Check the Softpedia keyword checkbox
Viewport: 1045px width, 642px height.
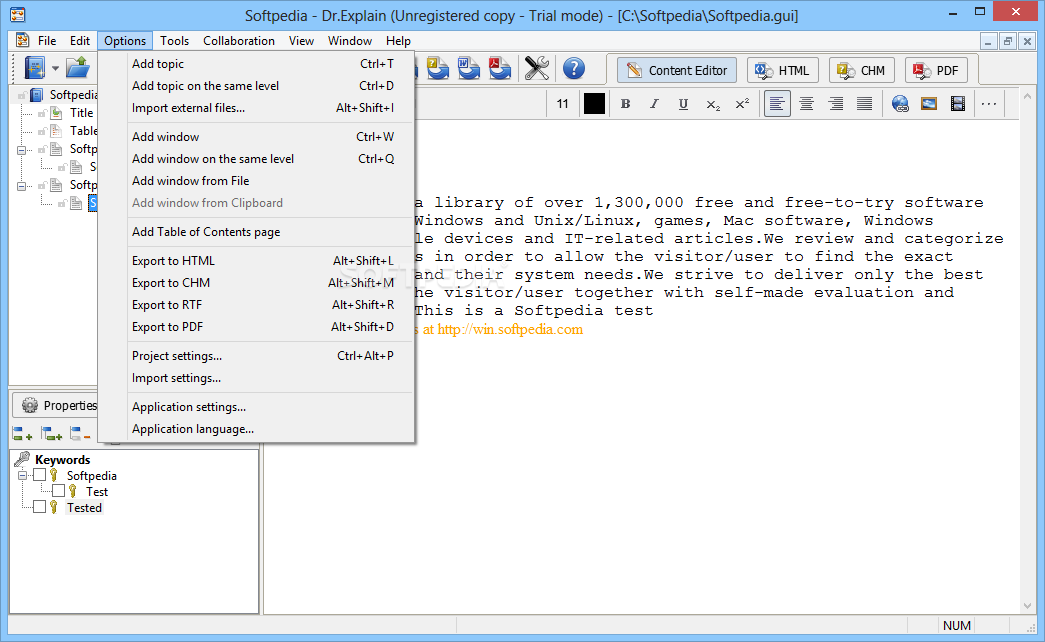tap(39, 475)
